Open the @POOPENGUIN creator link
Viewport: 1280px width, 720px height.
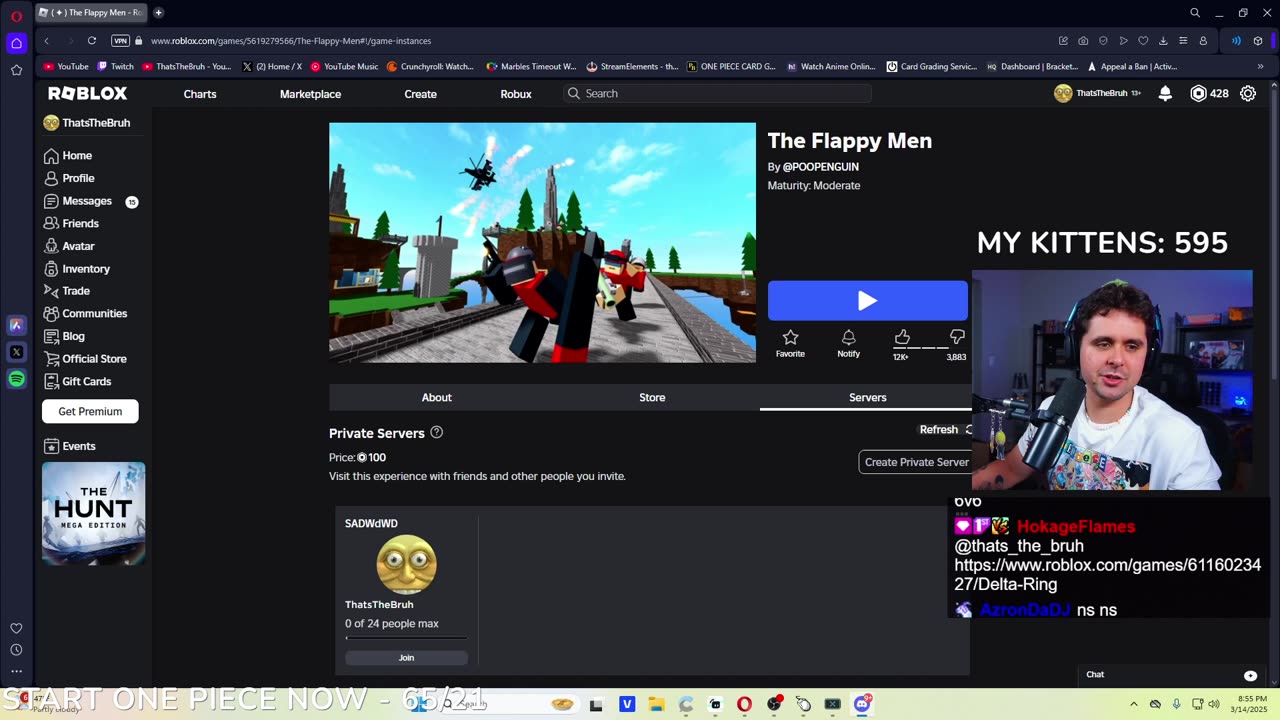(x=820, y=167)
